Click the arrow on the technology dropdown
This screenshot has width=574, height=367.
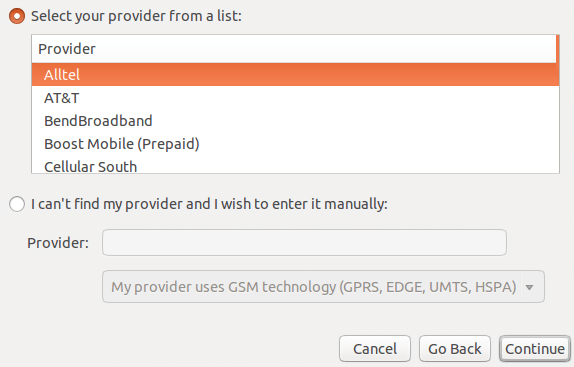pyautogui.click(x=529, y=287)
